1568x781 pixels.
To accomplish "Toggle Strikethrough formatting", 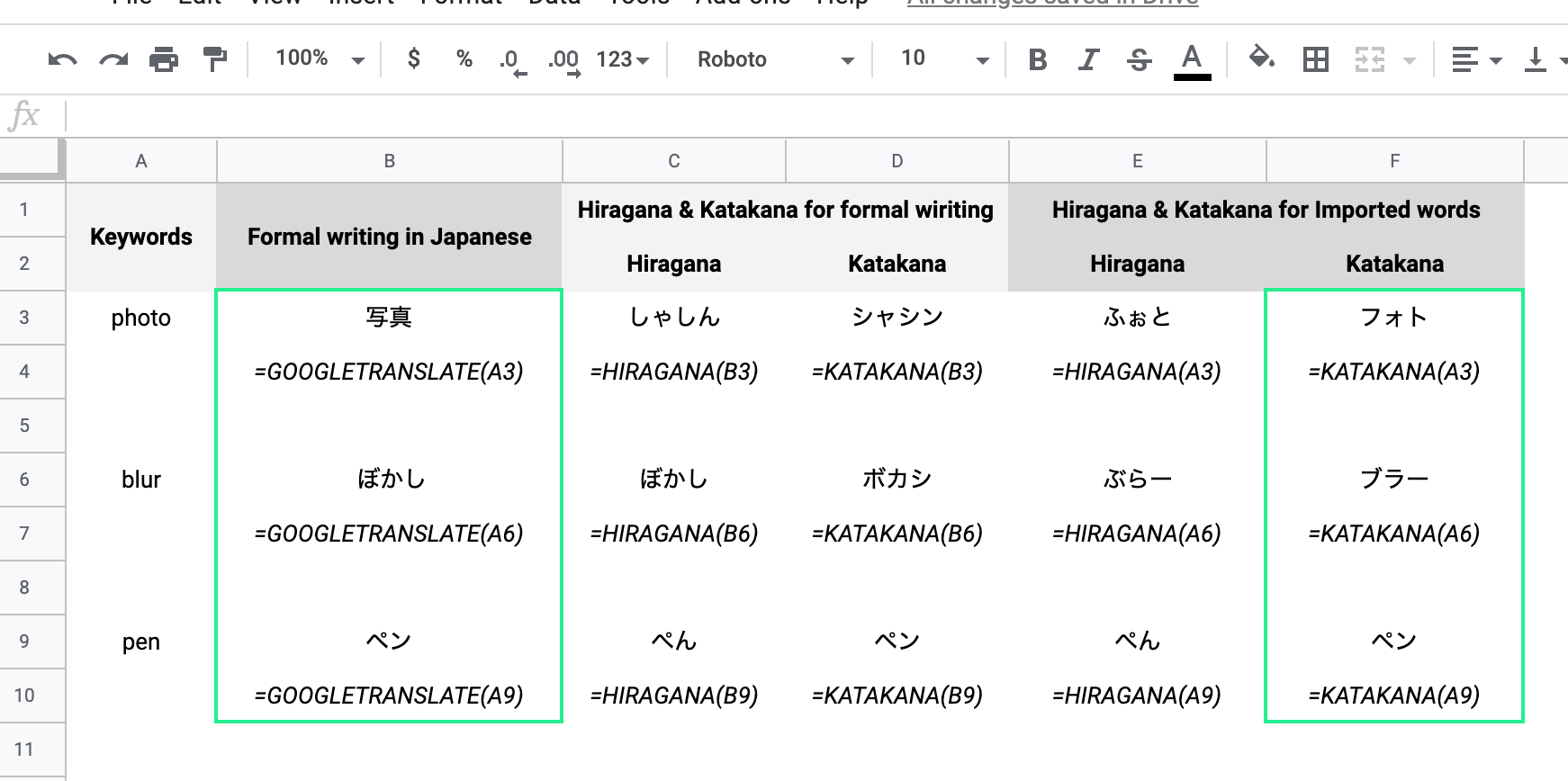I will (x=1140, y=59).
